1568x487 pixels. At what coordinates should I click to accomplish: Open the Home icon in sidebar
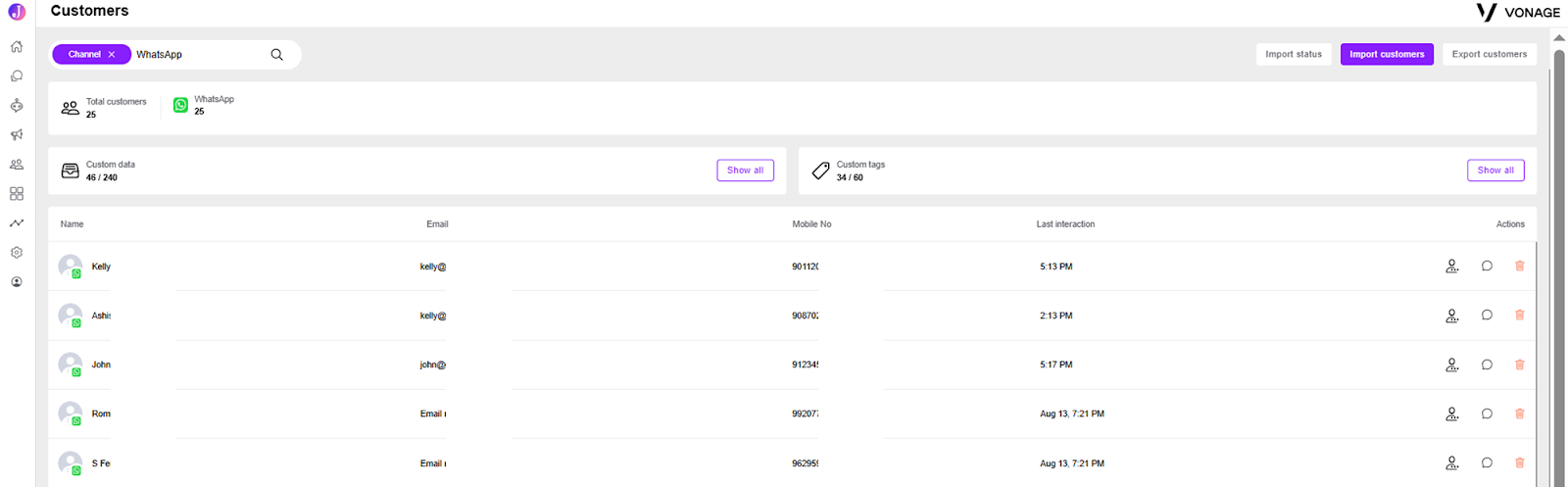17,46
